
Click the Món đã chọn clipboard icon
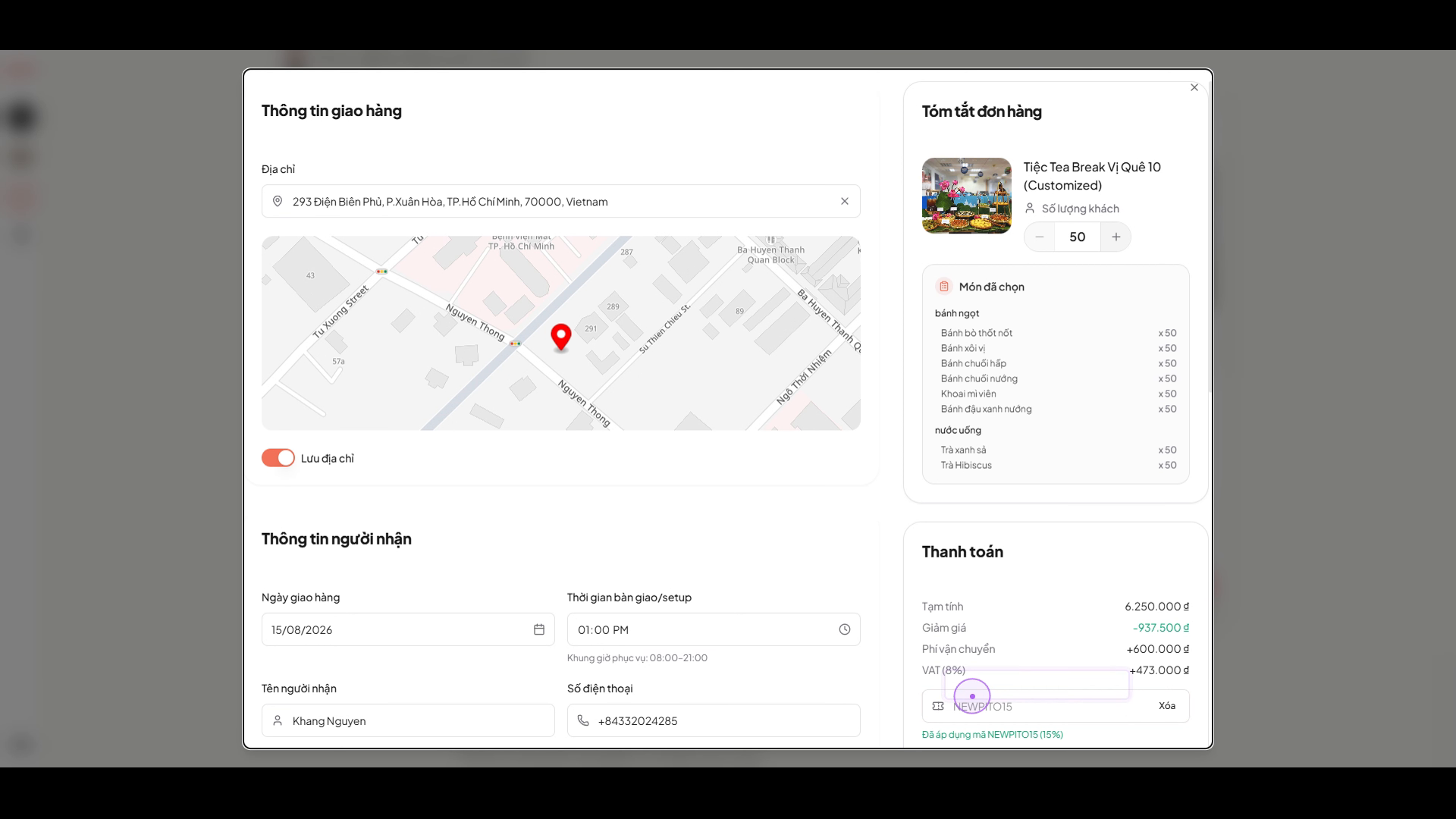(944, 287)
